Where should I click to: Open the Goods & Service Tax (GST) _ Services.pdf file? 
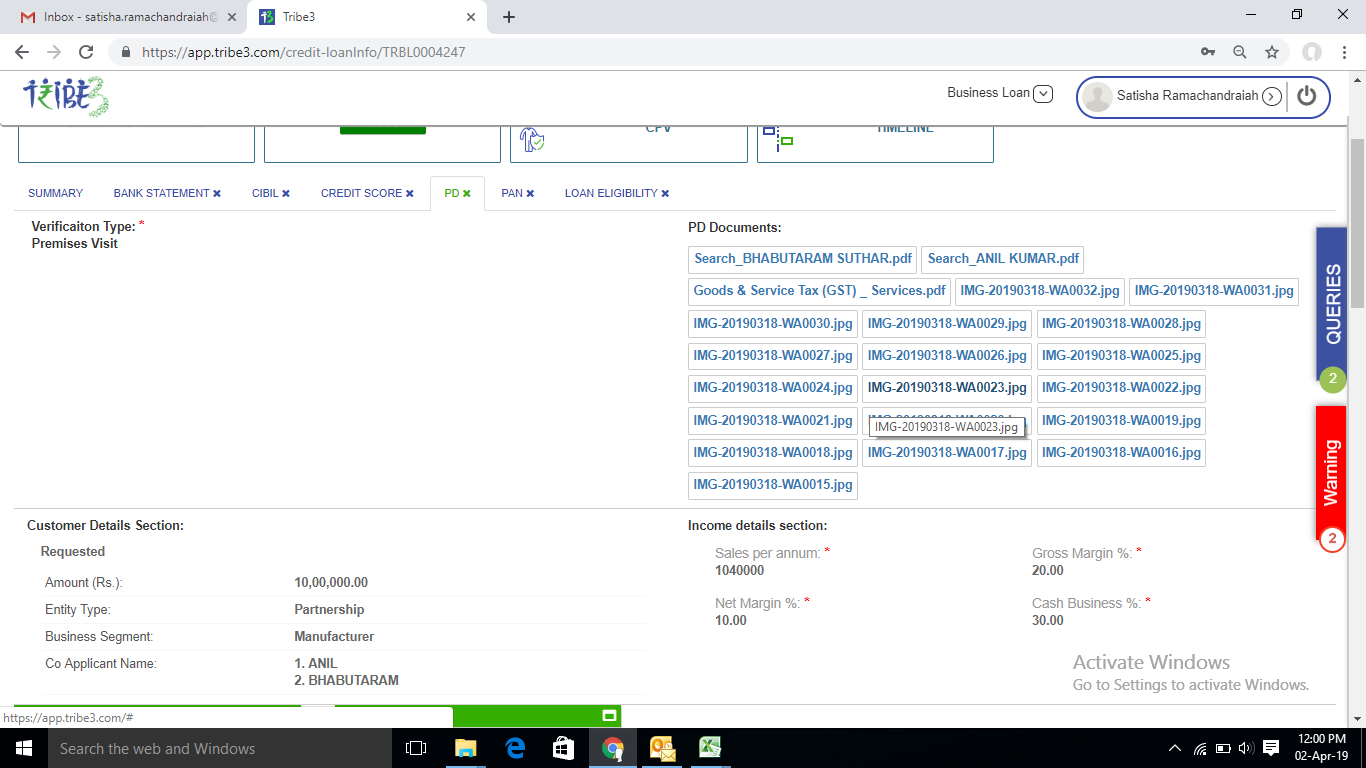pos(819,291)
